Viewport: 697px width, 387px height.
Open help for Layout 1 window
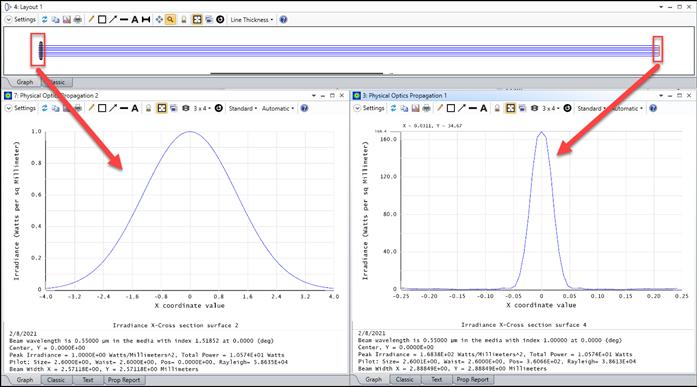tap(283, 20)
